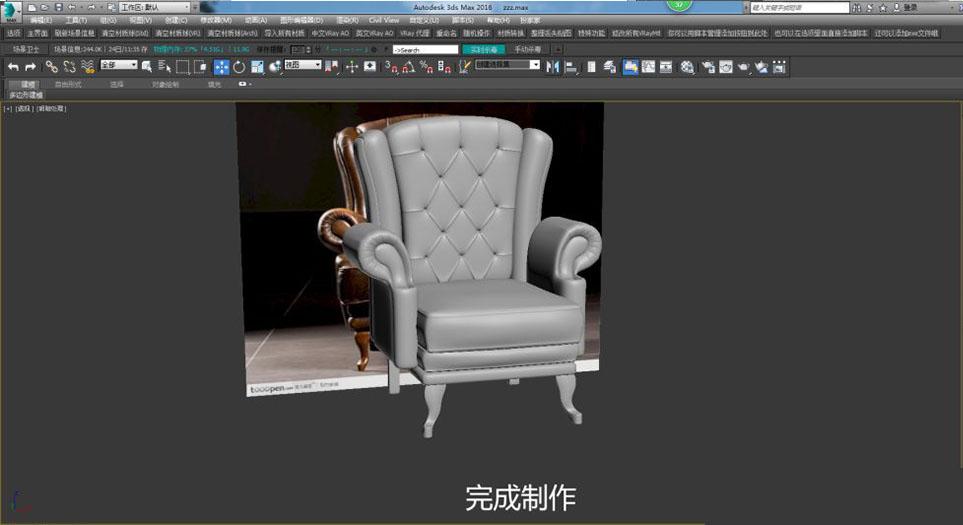Viewport: 963px width, 525px height.
Task: Open the A360 gallery icon
Action: click(779, 67)
